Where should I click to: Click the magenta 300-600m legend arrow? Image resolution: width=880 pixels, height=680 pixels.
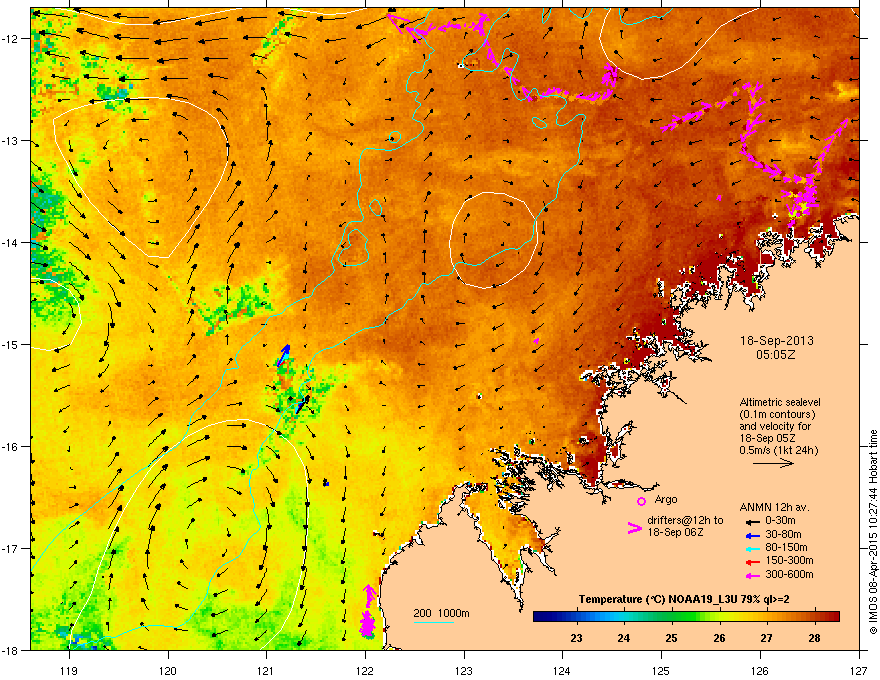751,575
